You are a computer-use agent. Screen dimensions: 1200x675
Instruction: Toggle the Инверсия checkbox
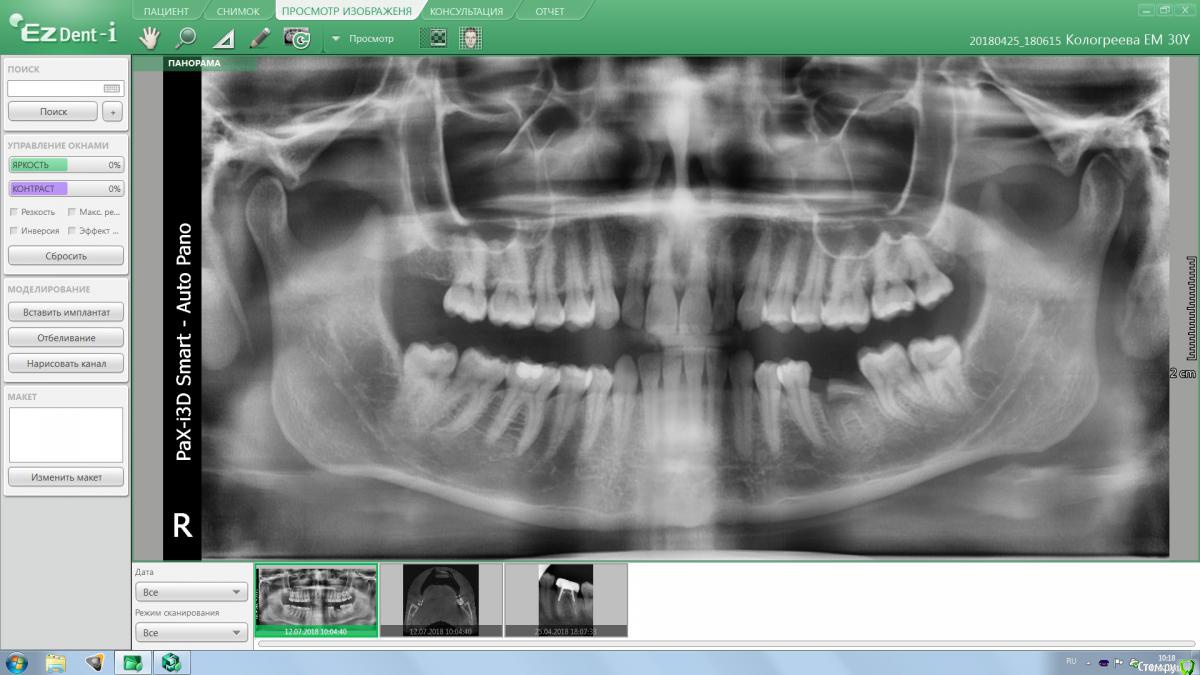[13, 231]
